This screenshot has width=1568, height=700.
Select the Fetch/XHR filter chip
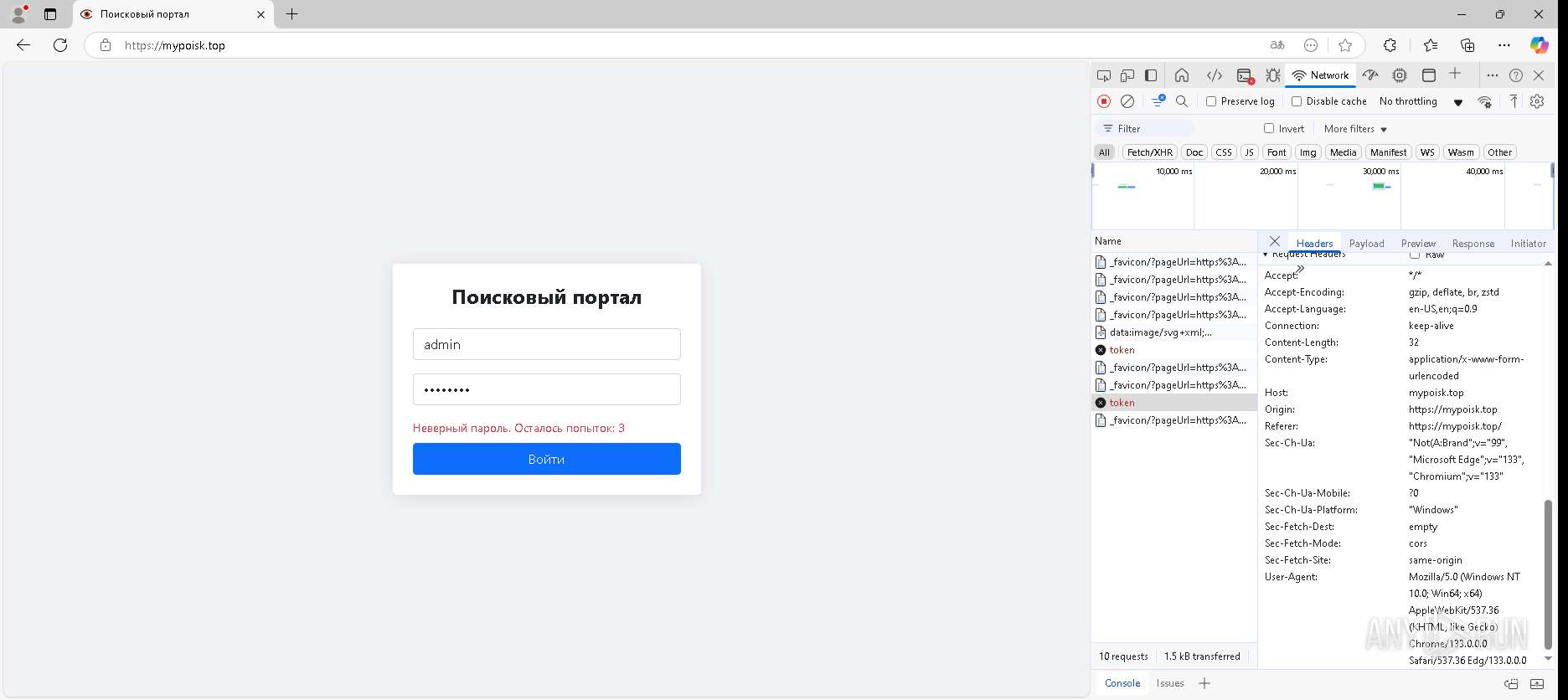click(x=1150, y=152)
